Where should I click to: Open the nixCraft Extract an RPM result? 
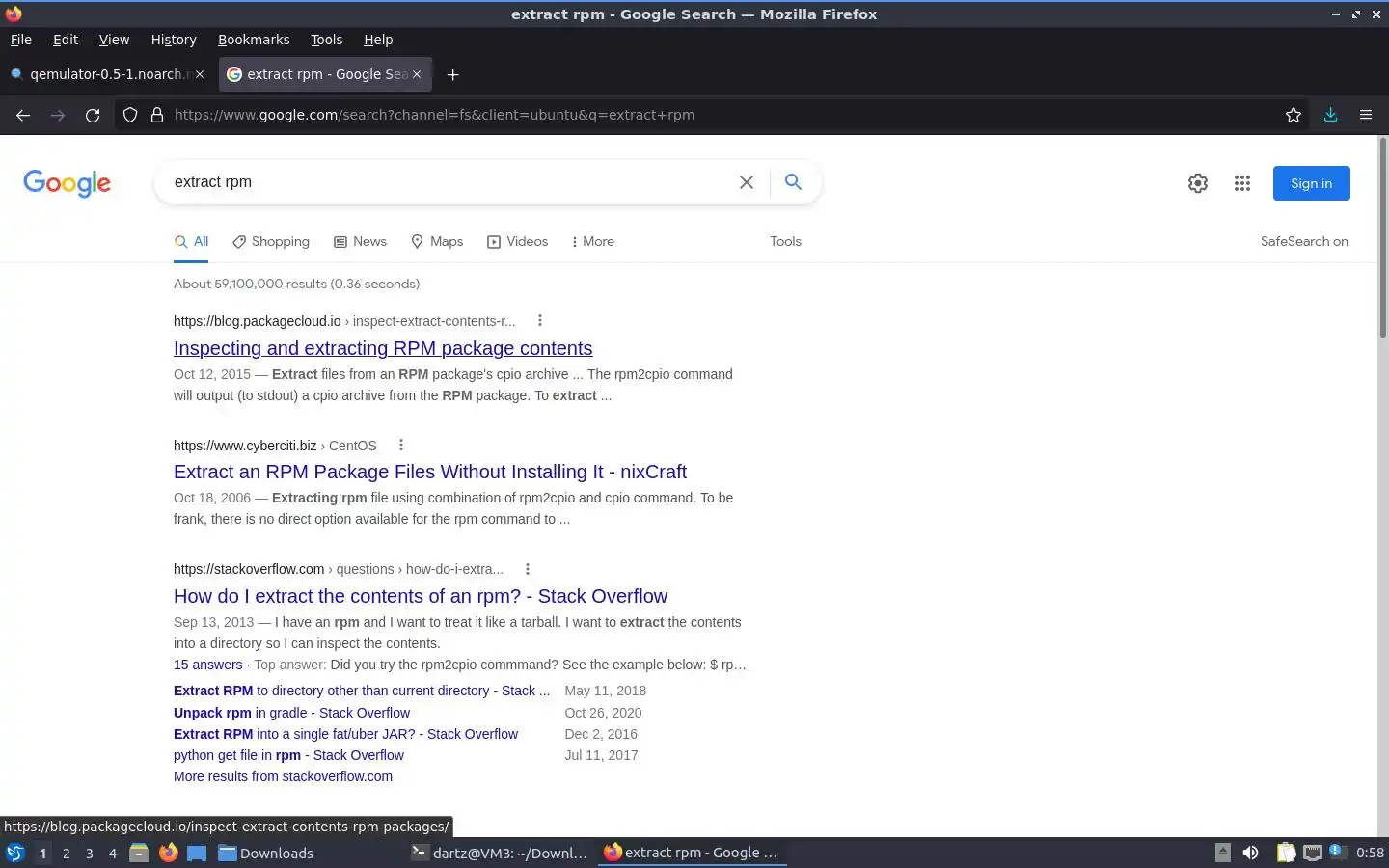tap(430, 472)
